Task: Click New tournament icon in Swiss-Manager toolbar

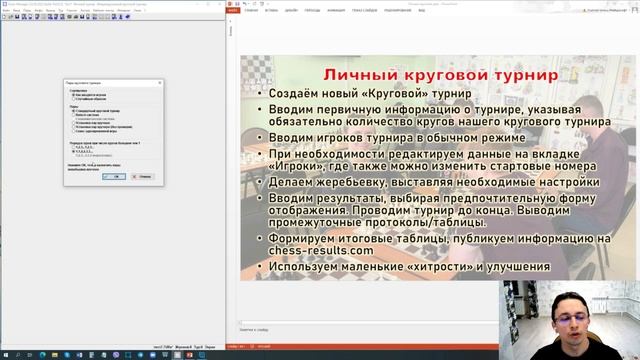Action: pyautogui.click(x=4, y=17)
